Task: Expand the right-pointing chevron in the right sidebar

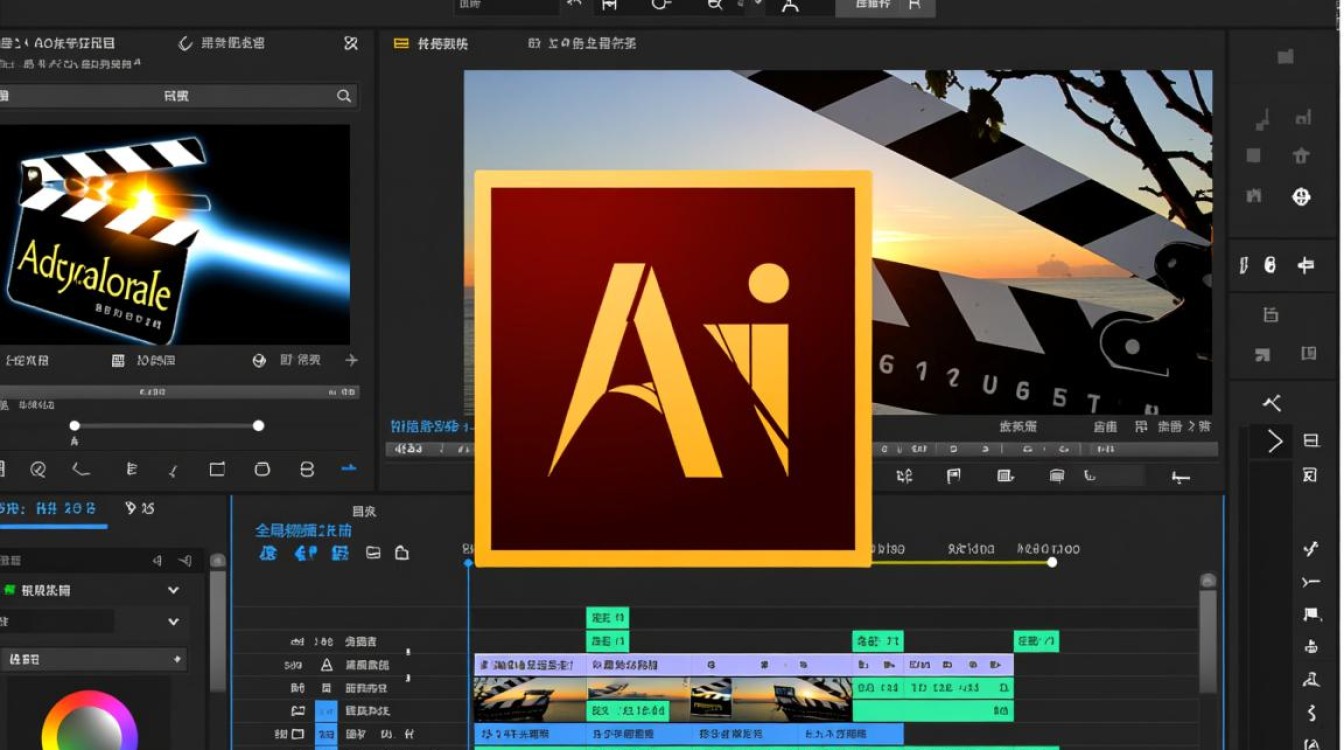Action: [1275, 441]
